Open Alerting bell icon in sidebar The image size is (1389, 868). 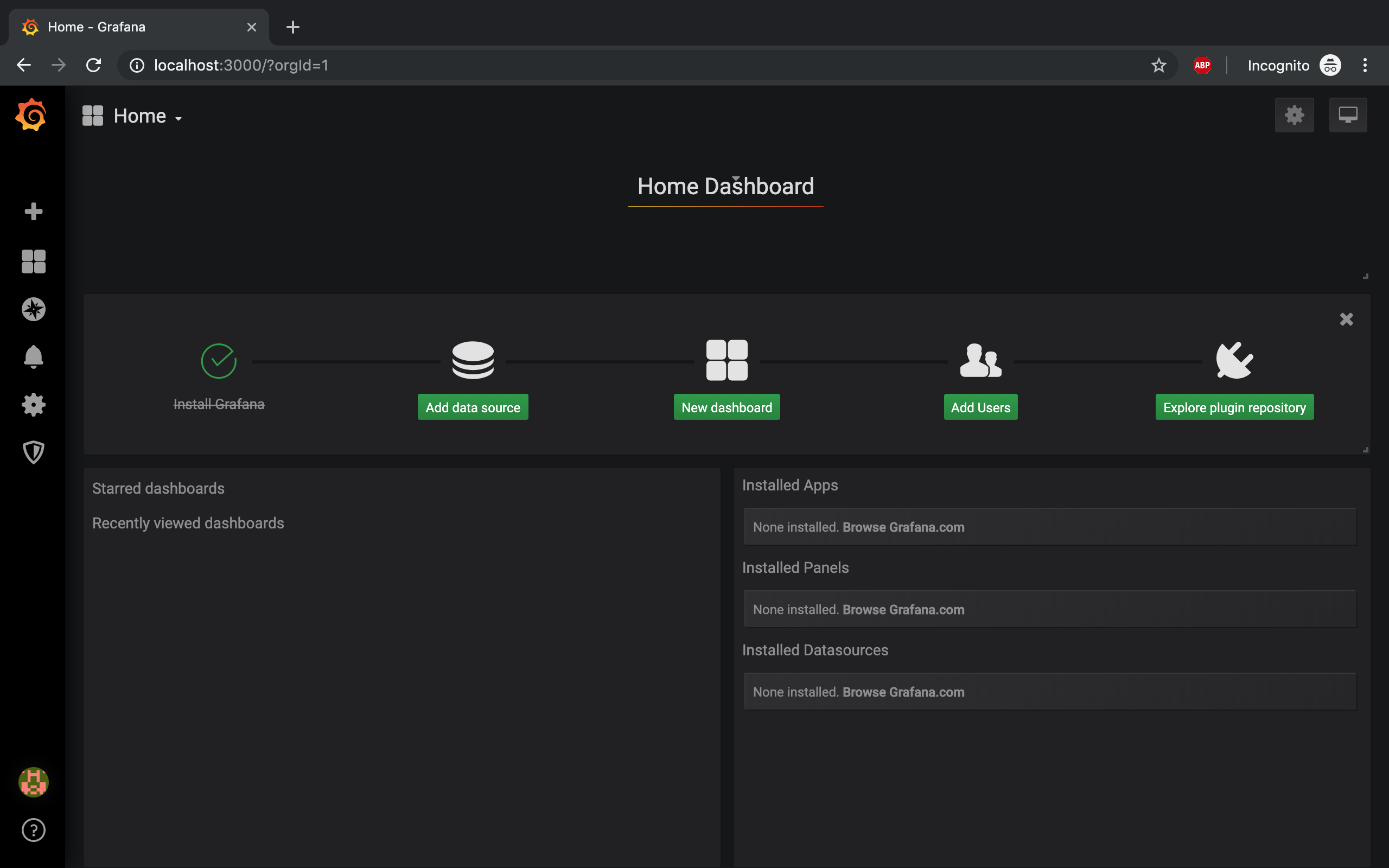(33, 356)
